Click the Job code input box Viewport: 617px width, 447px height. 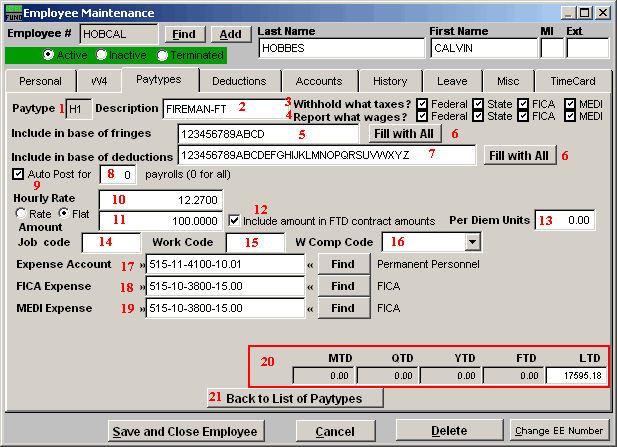[111, 242]
